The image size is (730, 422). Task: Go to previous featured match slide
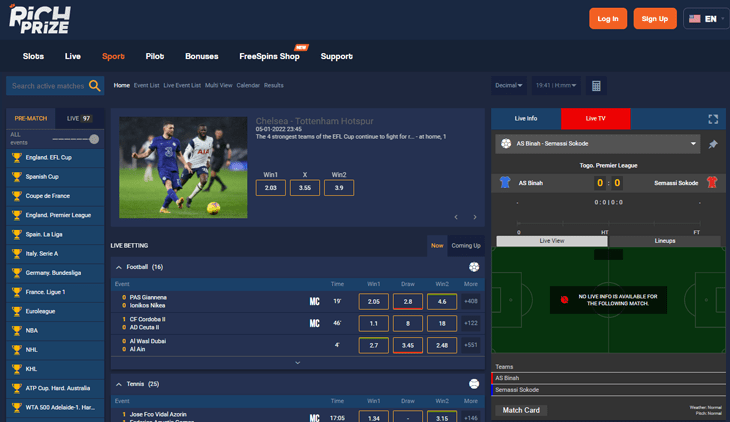pyautogui.click(x=456, y=217)
